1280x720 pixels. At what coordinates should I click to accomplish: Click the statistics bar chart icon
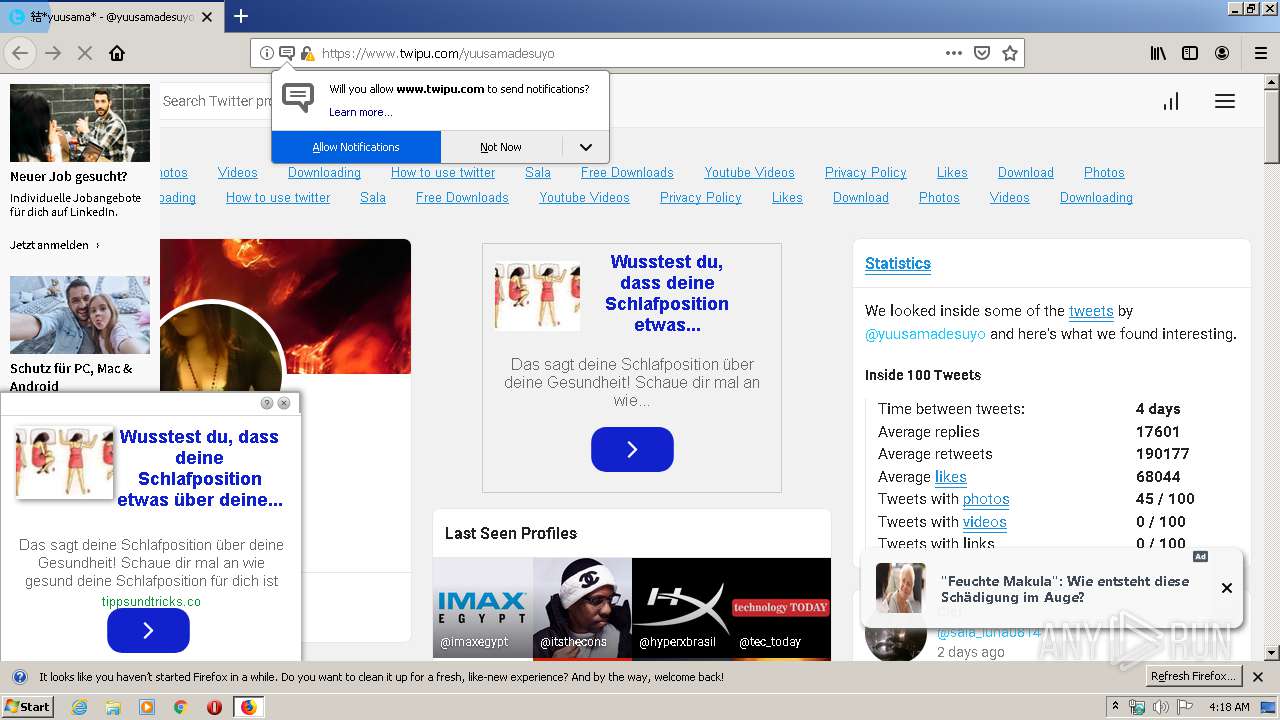click(x=1171, y=101)
